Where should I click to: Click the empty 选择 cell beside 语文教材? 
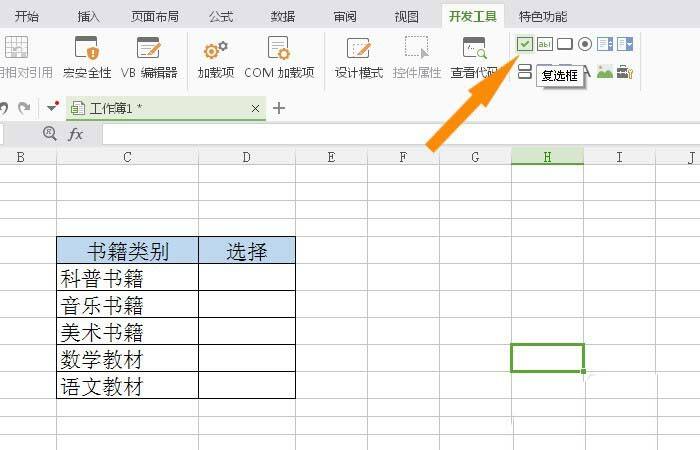[x=247, y=385]
